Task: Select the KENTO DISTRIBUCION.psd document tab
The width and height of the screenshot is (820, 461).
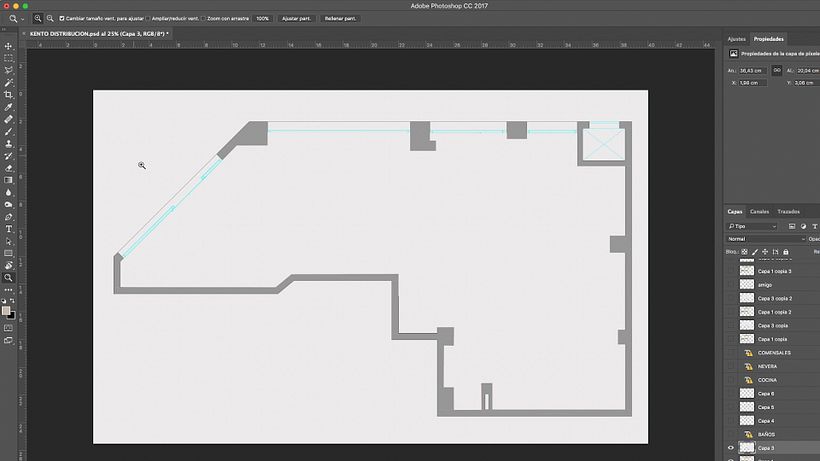Action: [x=99, y=34]
